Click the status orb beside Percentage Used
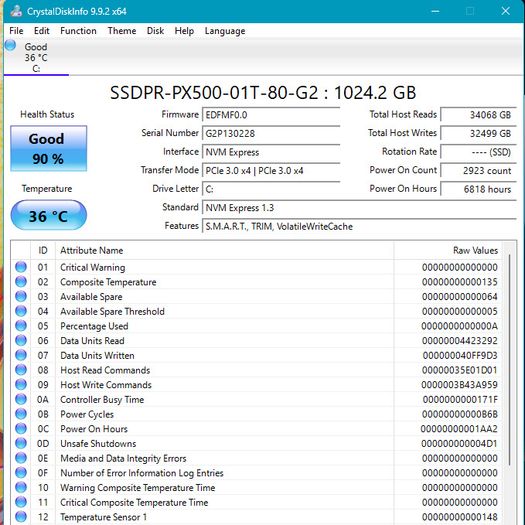 [x=21, y=325]
